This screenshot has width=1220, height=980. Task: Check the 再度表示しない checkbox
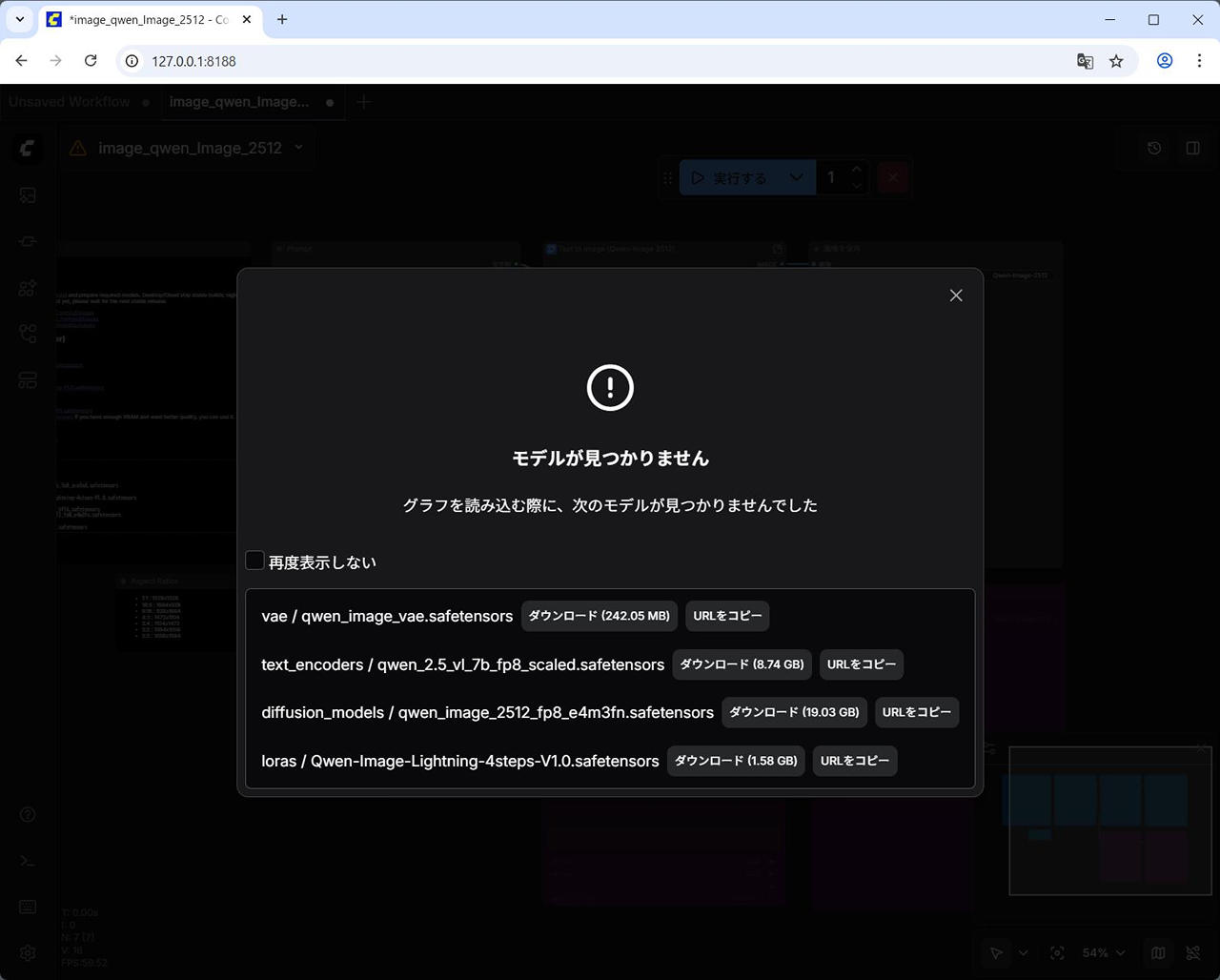click(254, 561)
